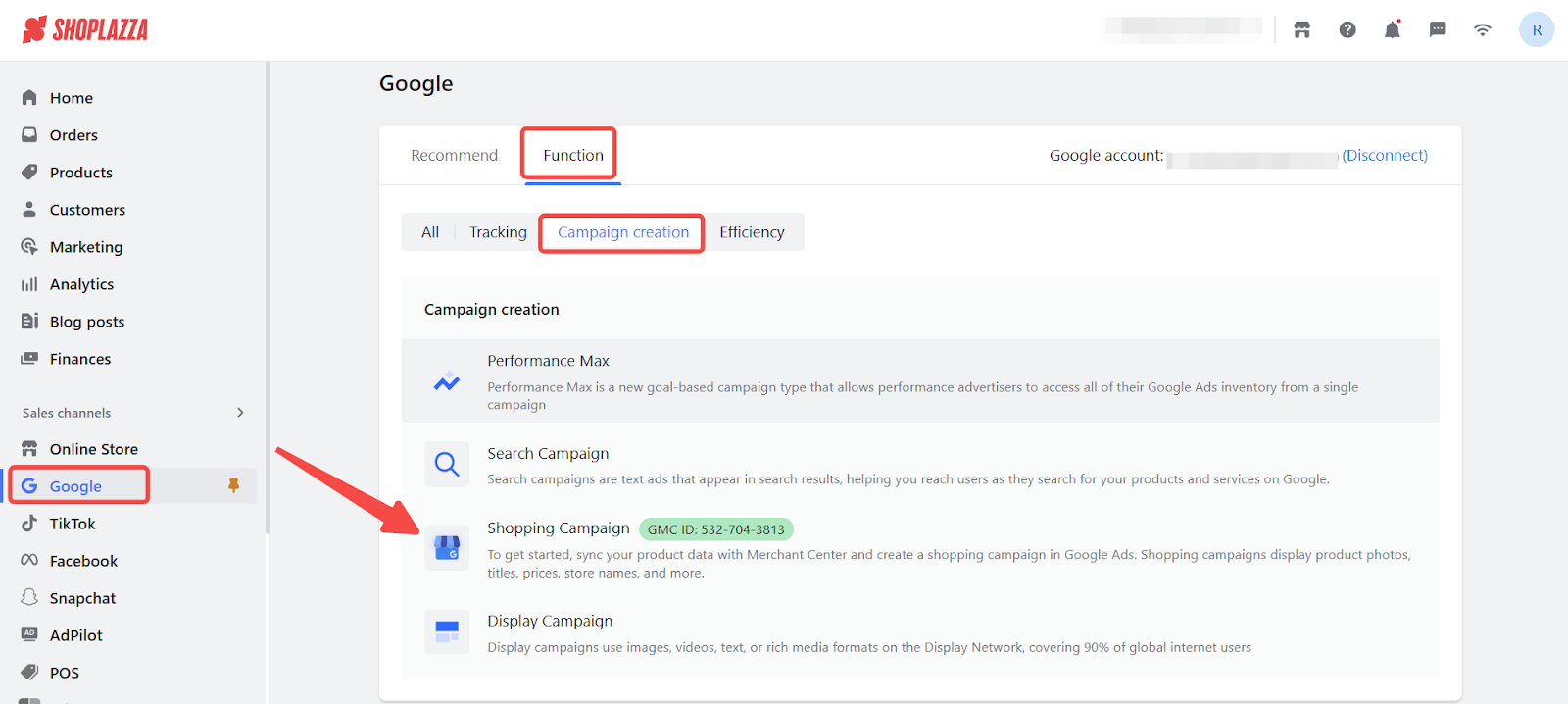This screenshot has height=704, width=1568.
Task: Click the Marketing sidebar icon
Action: tap(29, 246)
